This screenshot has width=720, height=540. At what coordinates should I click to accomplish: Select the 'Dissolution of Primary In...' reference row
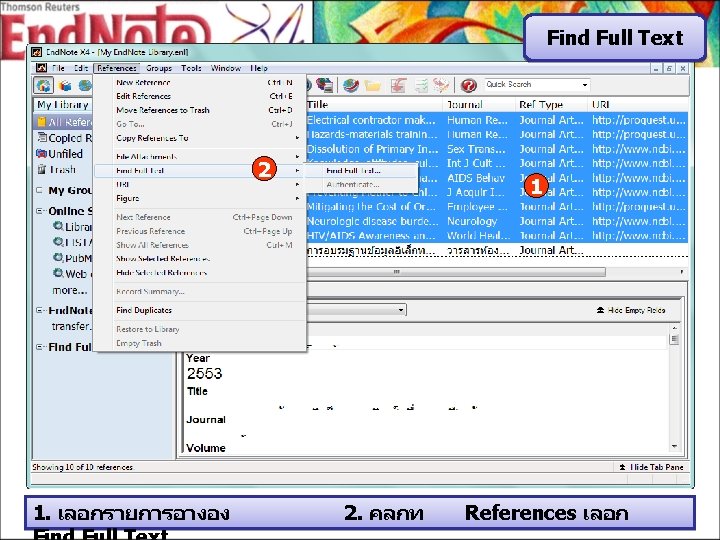pyautogui.click(x=497, y=149)
